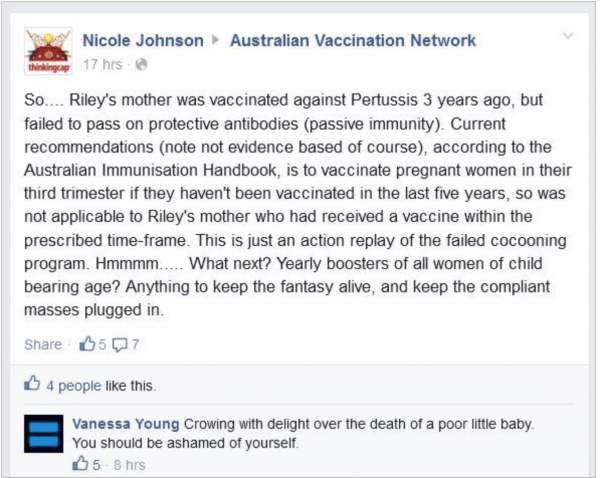Open the 17 hrs post timestamp

pos(103,64)
